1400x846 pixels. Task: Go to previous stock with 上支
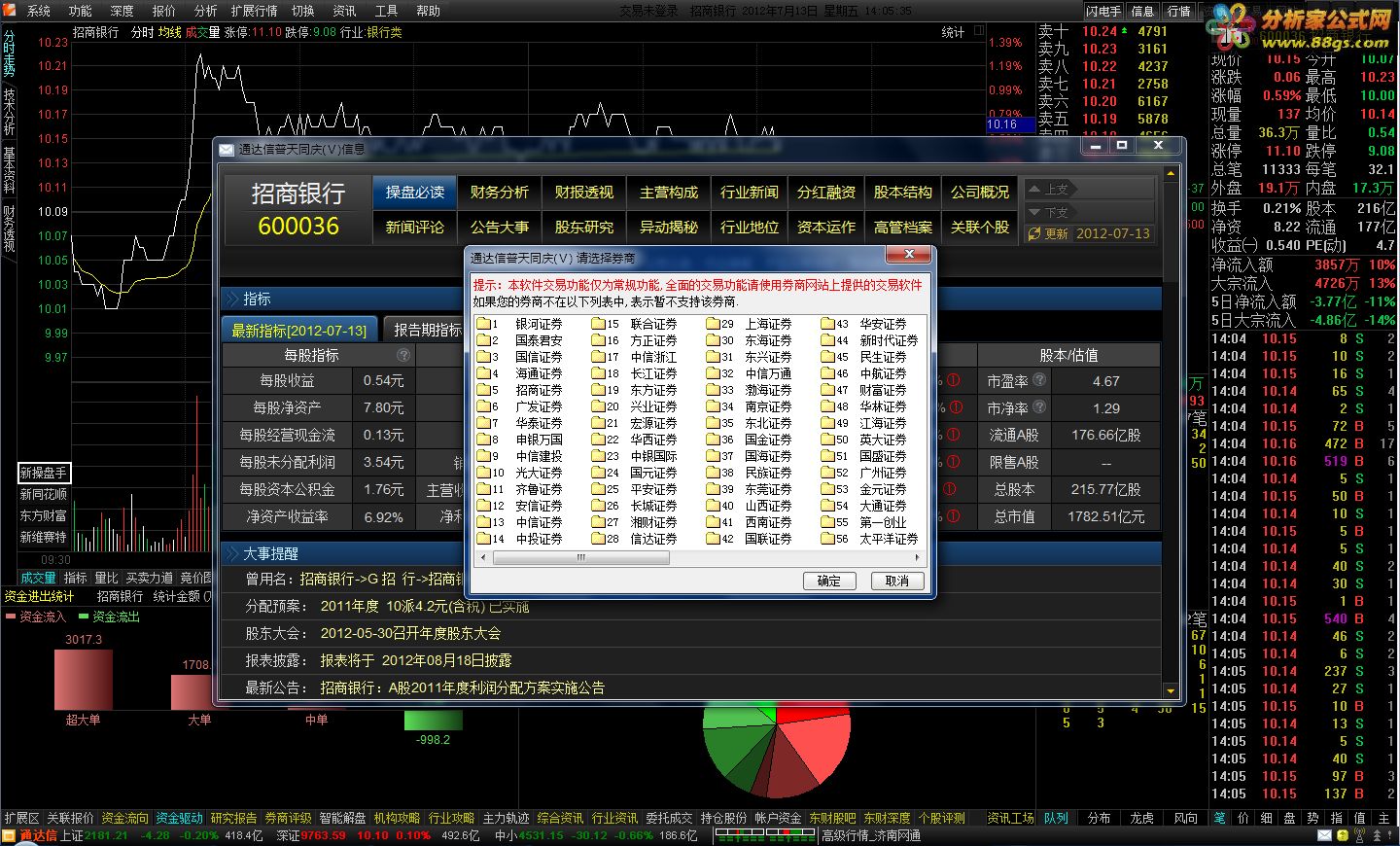click(x=1050, y=189)
